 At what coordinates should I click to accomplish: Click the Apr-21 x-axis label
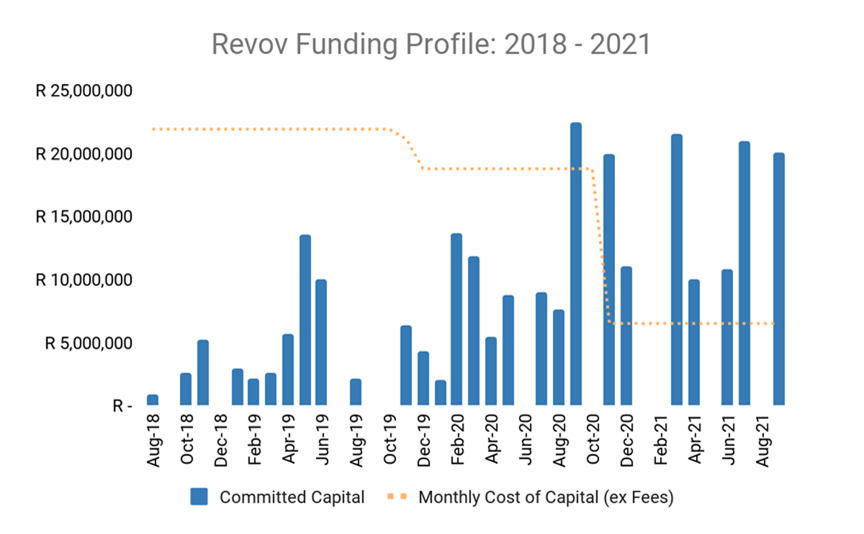pyautogui.click(x=695, y=439)
